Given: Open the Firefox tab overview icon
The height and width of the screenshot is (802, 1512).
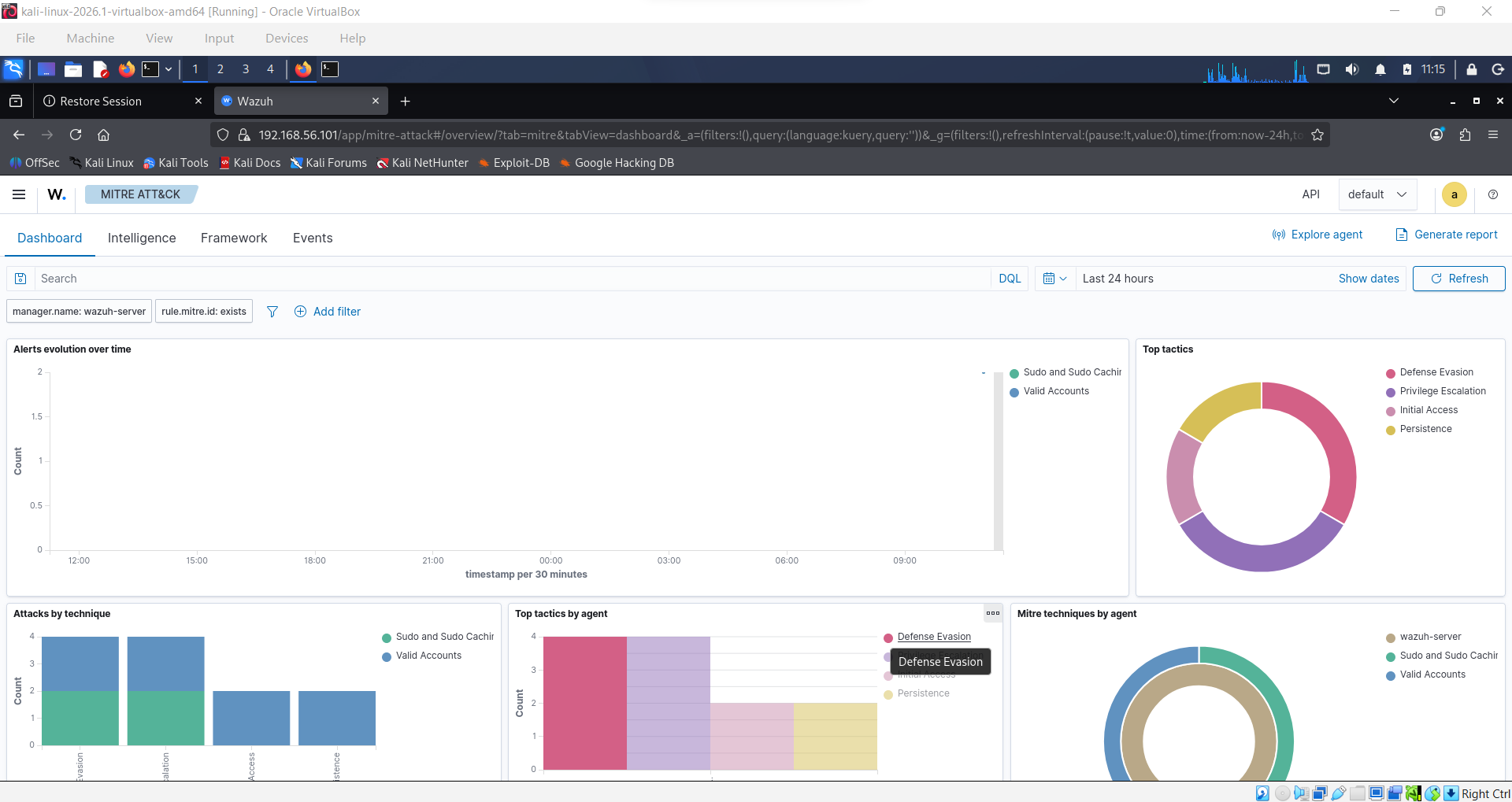Looking at the screenshot, I should click(x=15, y=101).
